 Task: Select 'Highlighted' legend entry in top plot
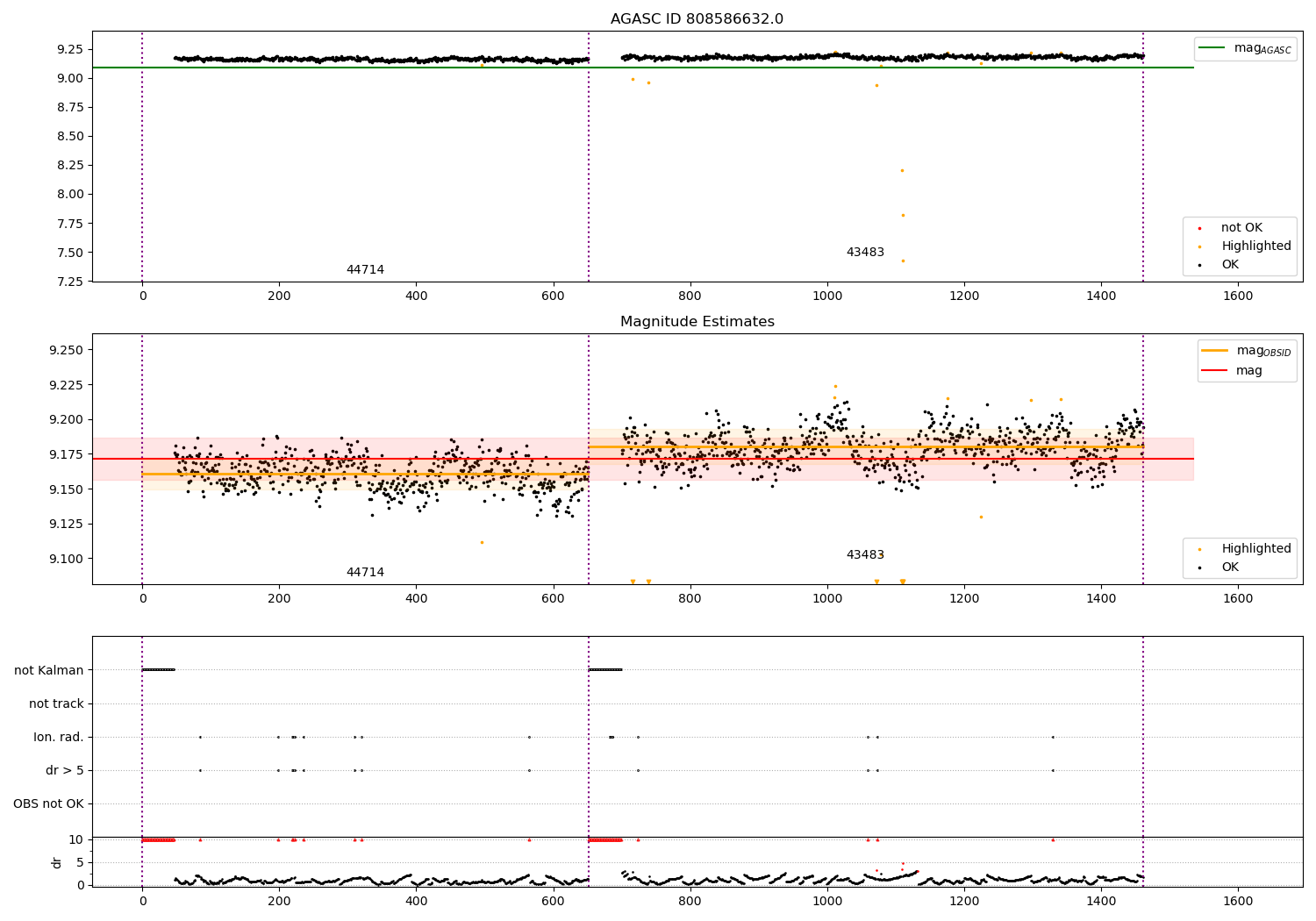(1256, 246)
